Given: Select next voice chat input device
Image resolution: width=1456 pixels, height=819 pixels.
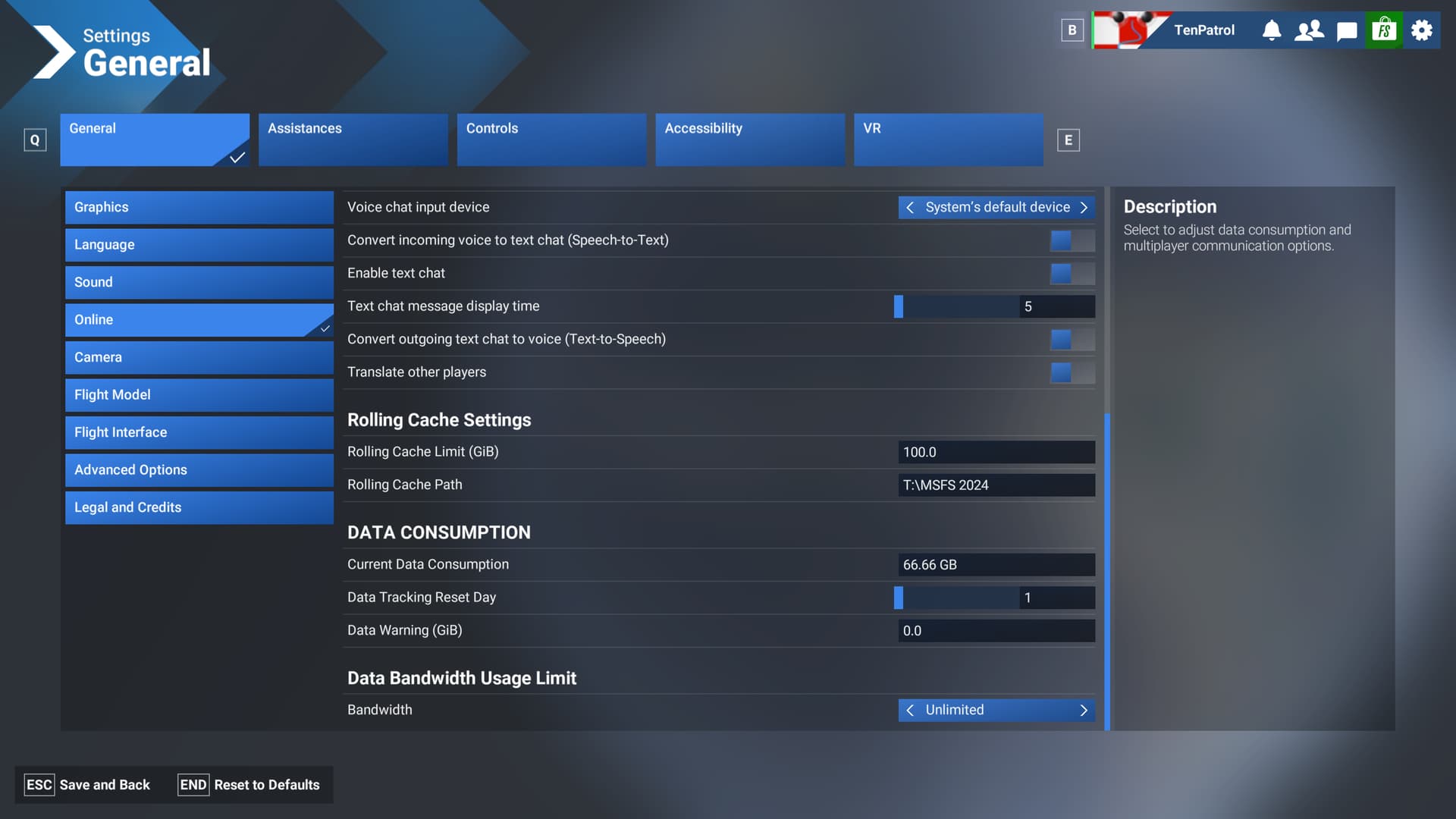Looking at the screenshot, I should point(1084,207).
